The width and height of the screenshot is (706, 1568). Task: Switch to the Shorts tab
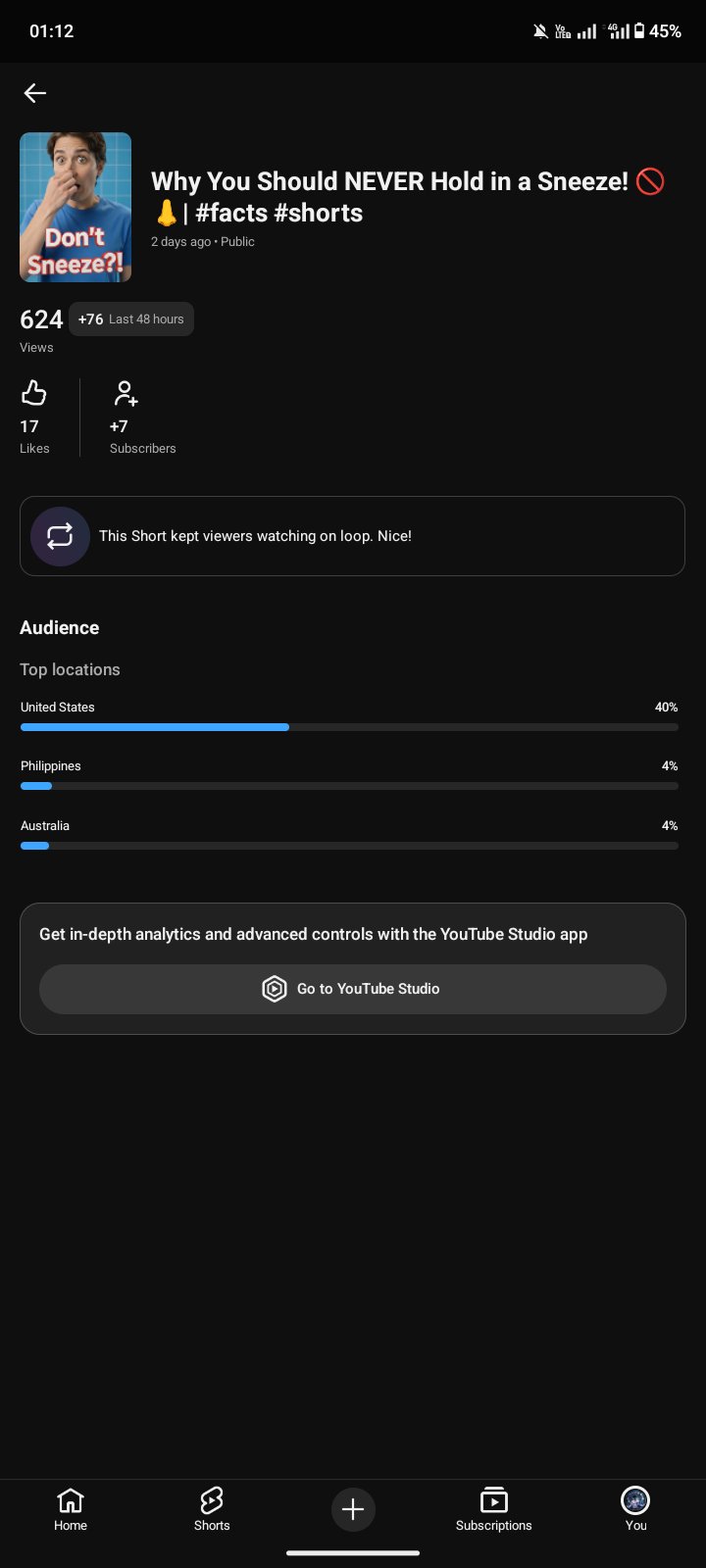click(212, 1509)
